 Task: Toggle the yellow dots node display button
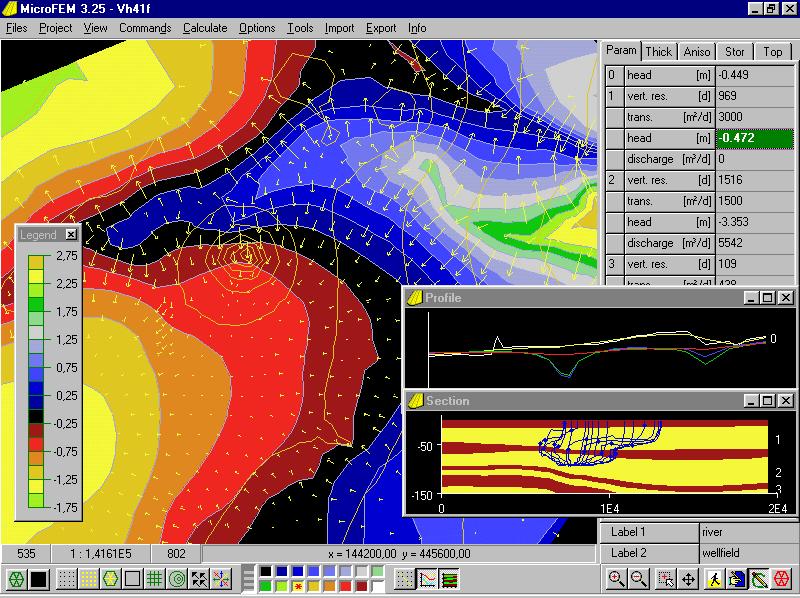click(88, 579)
